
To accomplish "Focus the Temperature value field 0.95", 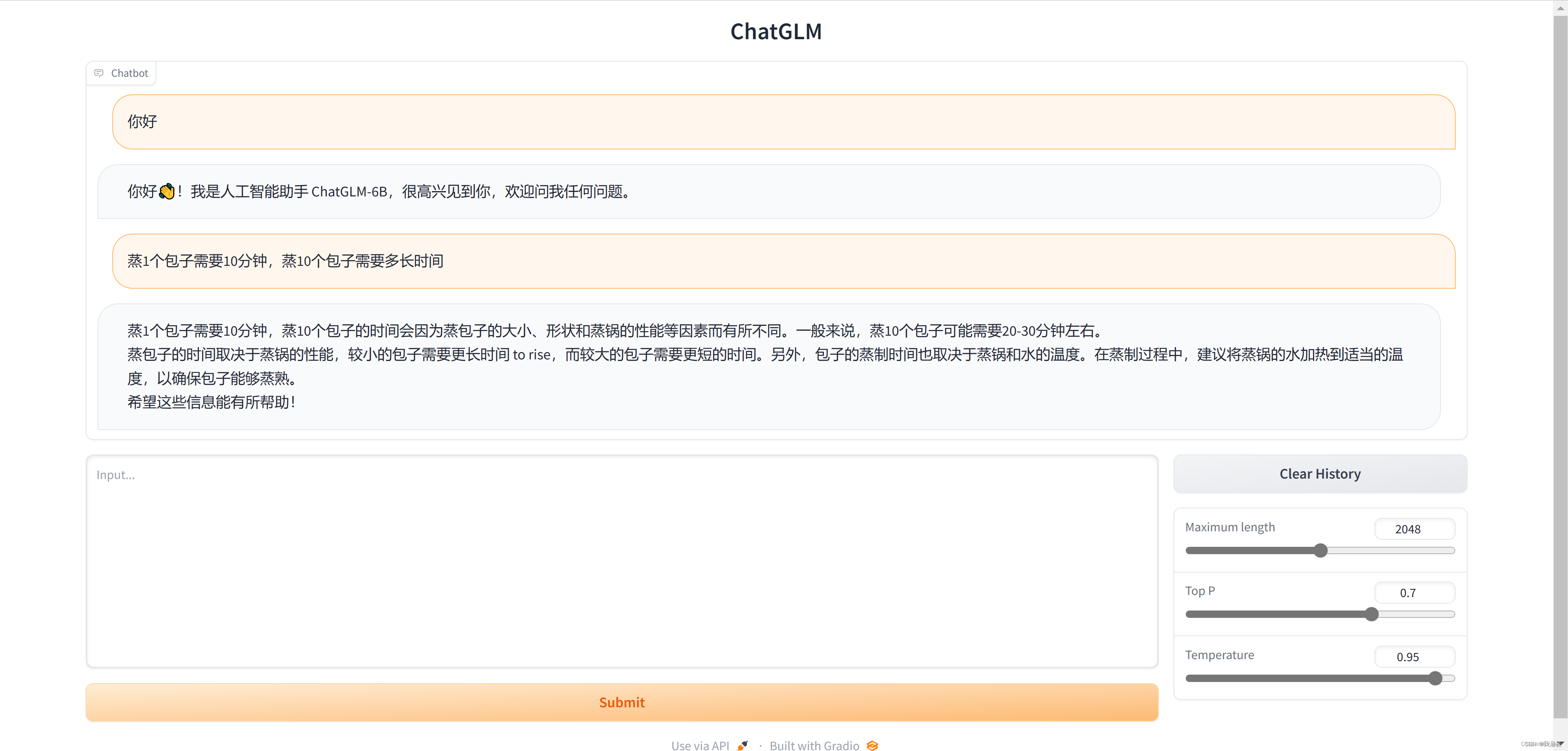I will pos(1414,657).
